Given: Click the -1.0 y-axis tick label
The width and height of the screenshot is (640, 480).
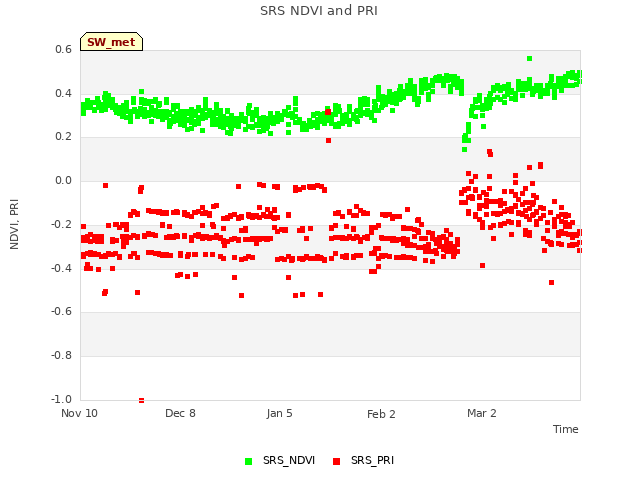Looking at the screenshot, I should (61, 399).
